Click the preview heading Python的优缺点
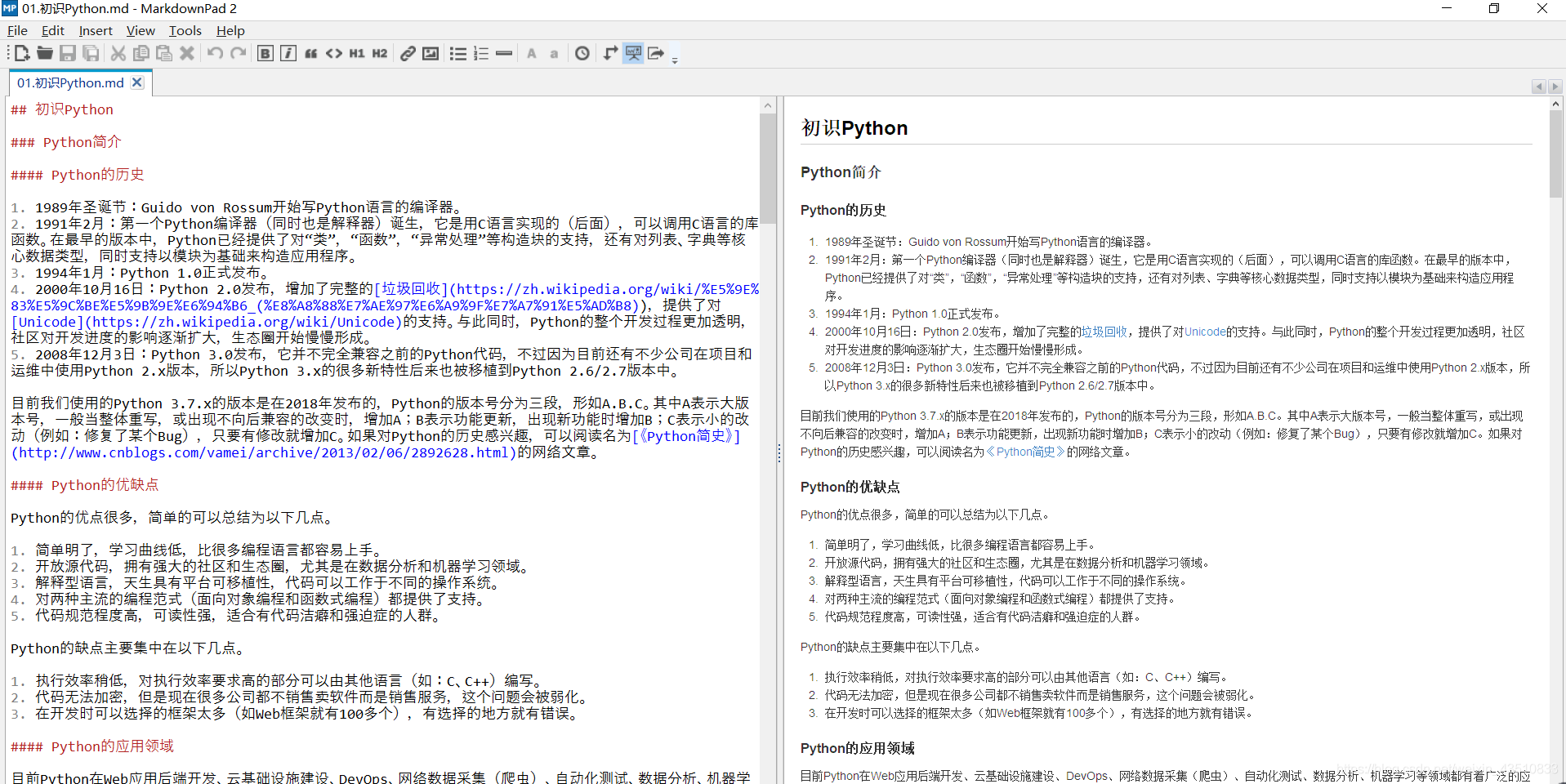 850,487
